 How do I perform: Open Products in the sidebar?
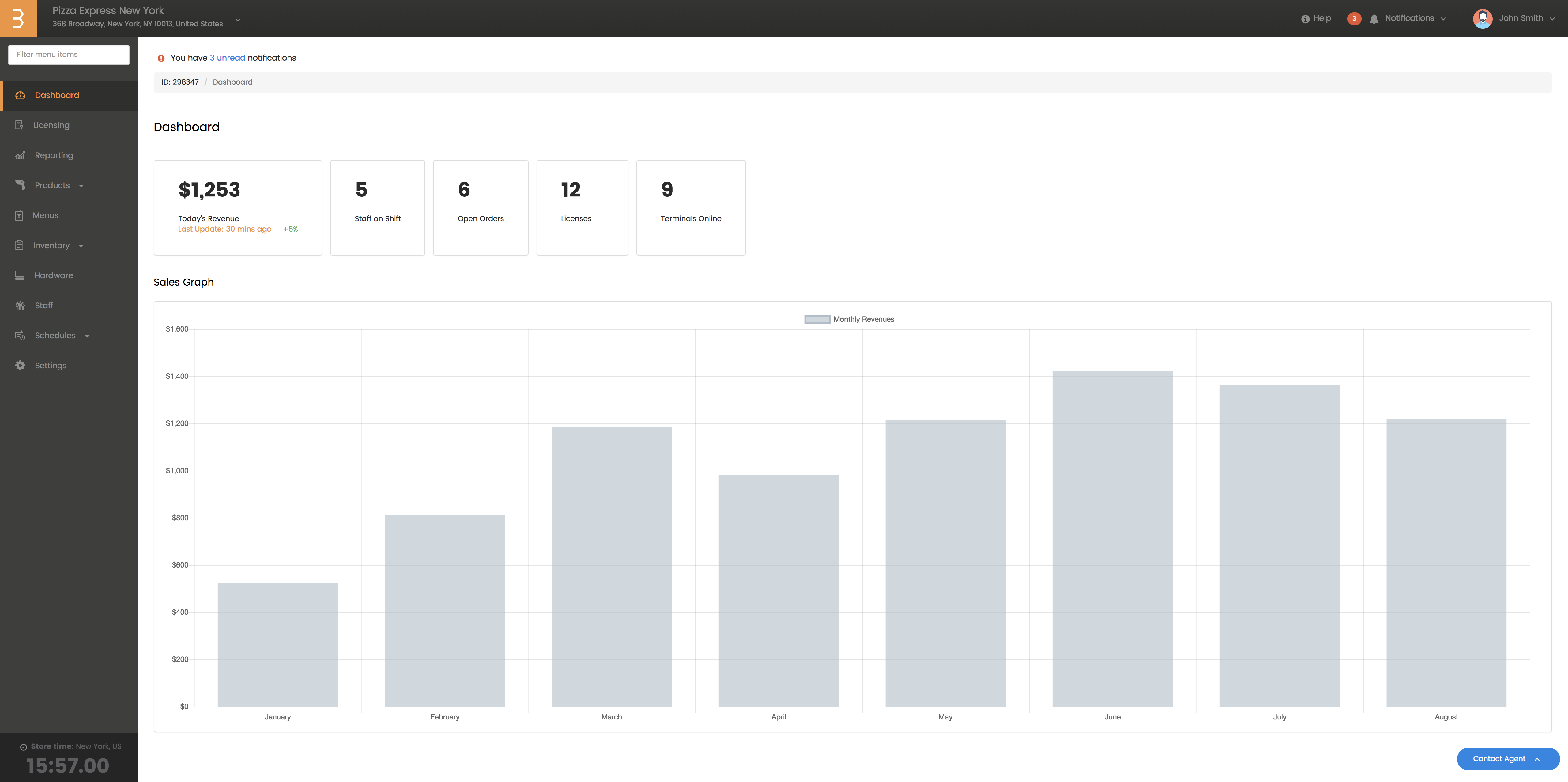(69, 185)
